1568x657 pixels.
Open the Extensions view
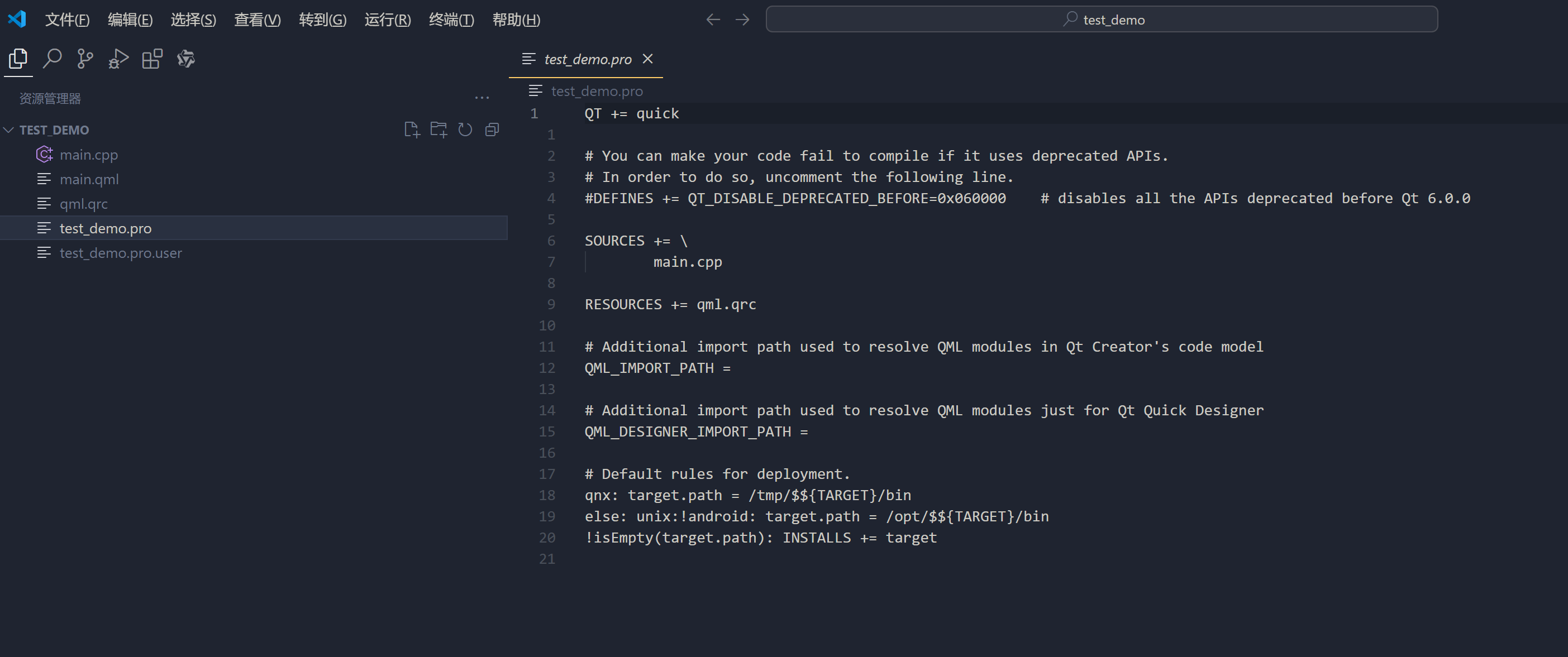click(x=151, y=59)
